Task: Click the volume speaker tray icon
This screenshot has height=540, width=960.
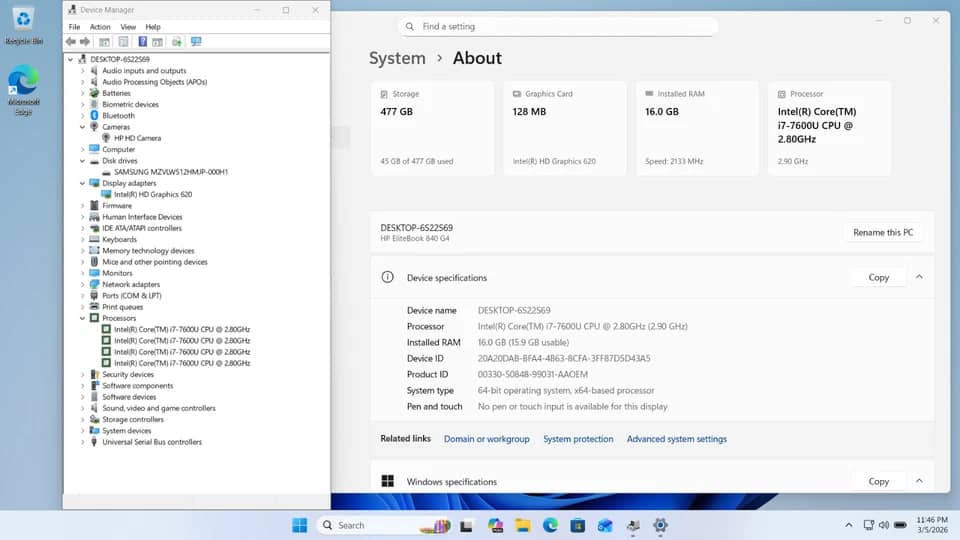Action: (x=883, y=525)
